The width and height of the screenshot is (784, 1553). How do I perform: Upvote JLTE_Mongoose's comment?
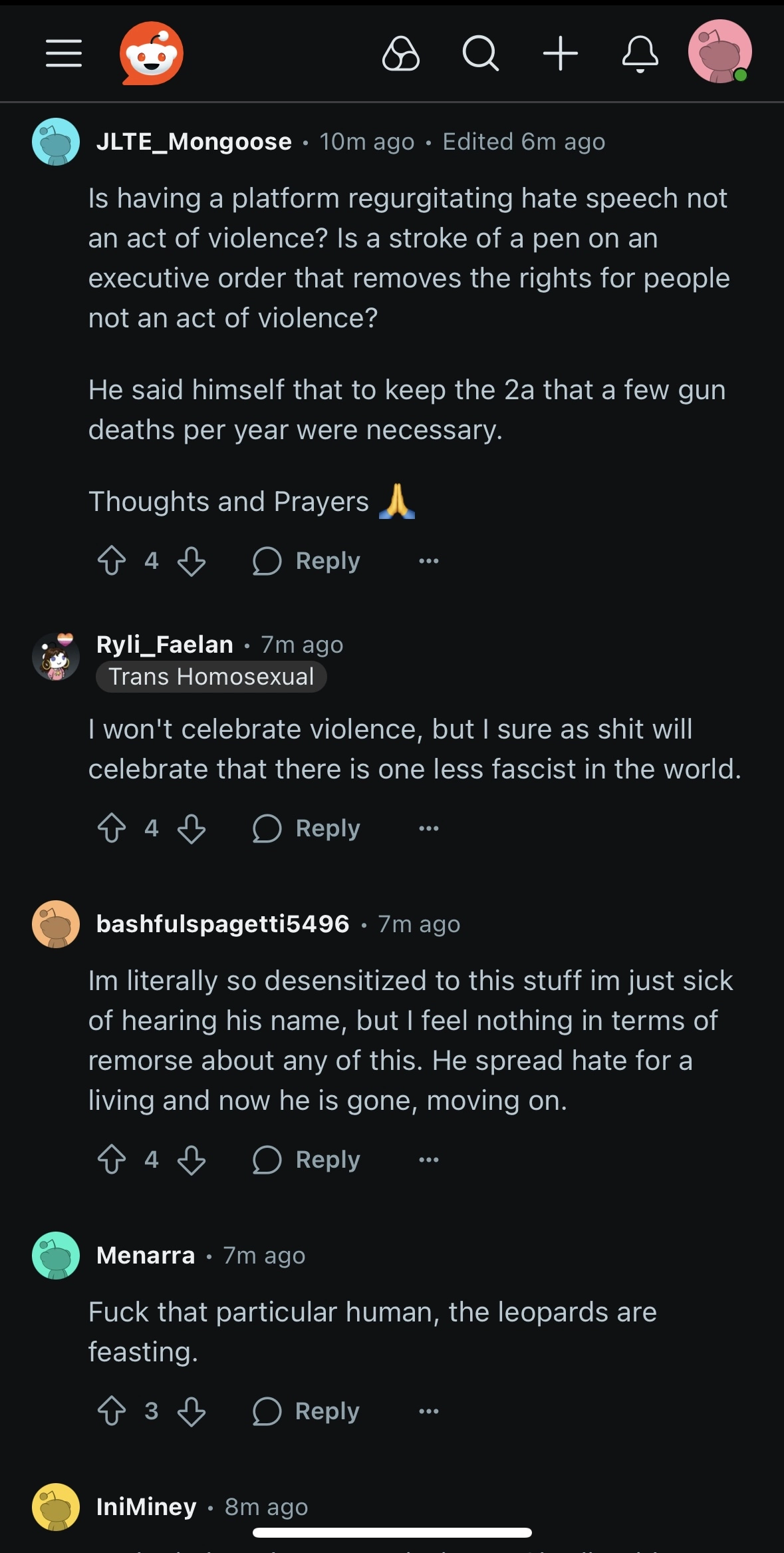point(112,561)
